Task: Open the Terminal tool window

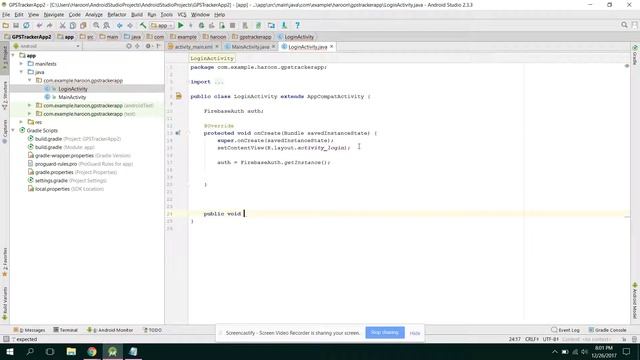Action: pos(65,330)
